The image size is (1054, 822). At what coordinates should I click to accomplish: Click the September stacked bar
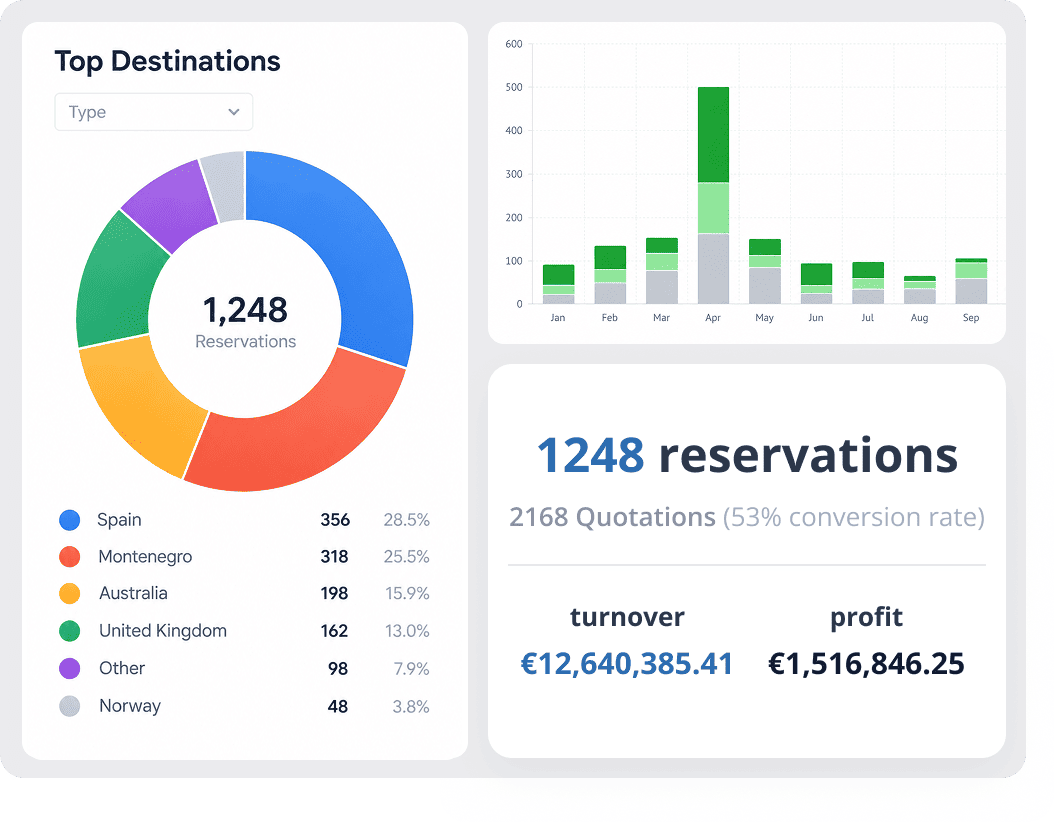click(971, 281)
